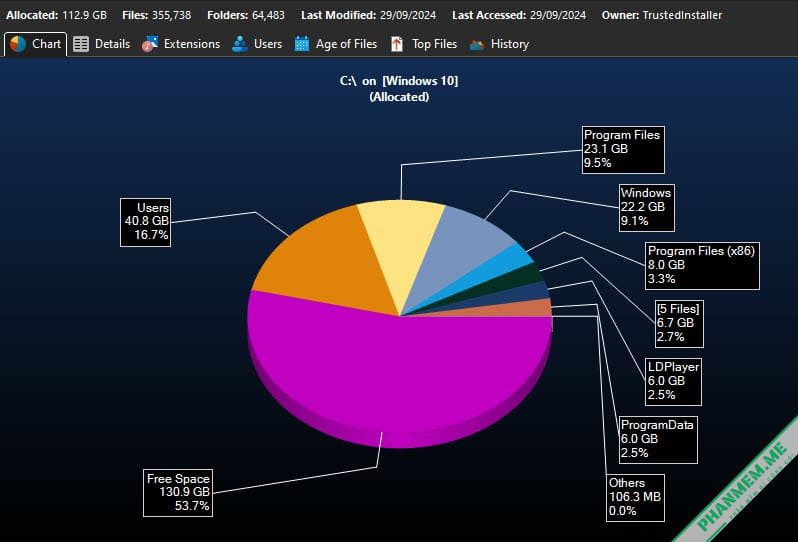The height and width of the screenshot is (542, 798).
Task: Click the Free Space 130.9 GB label
Action: pyautogui.click(x=178, y=493)
